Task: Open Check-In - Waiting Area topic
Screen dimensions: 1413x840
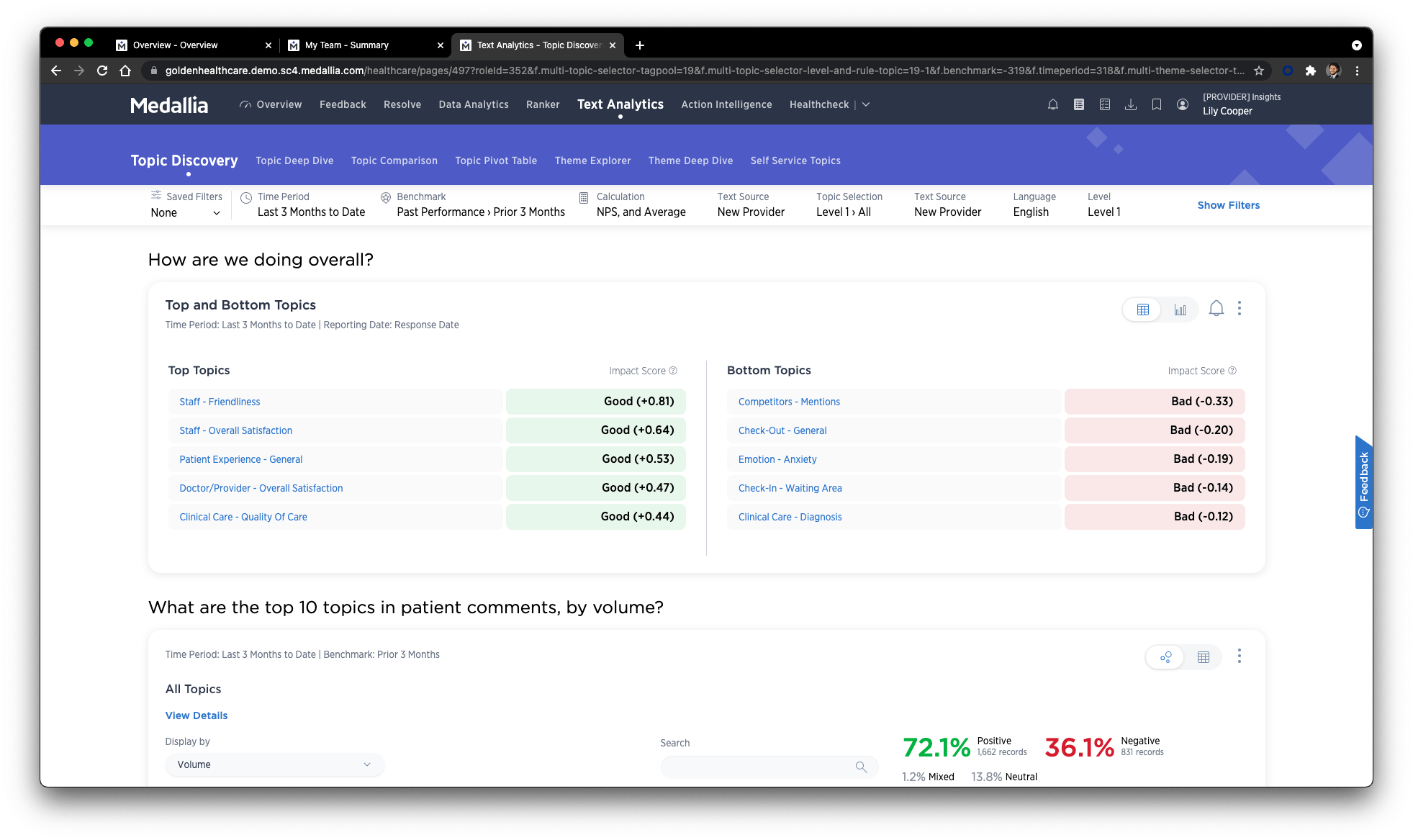Action: tap(790, 488)
